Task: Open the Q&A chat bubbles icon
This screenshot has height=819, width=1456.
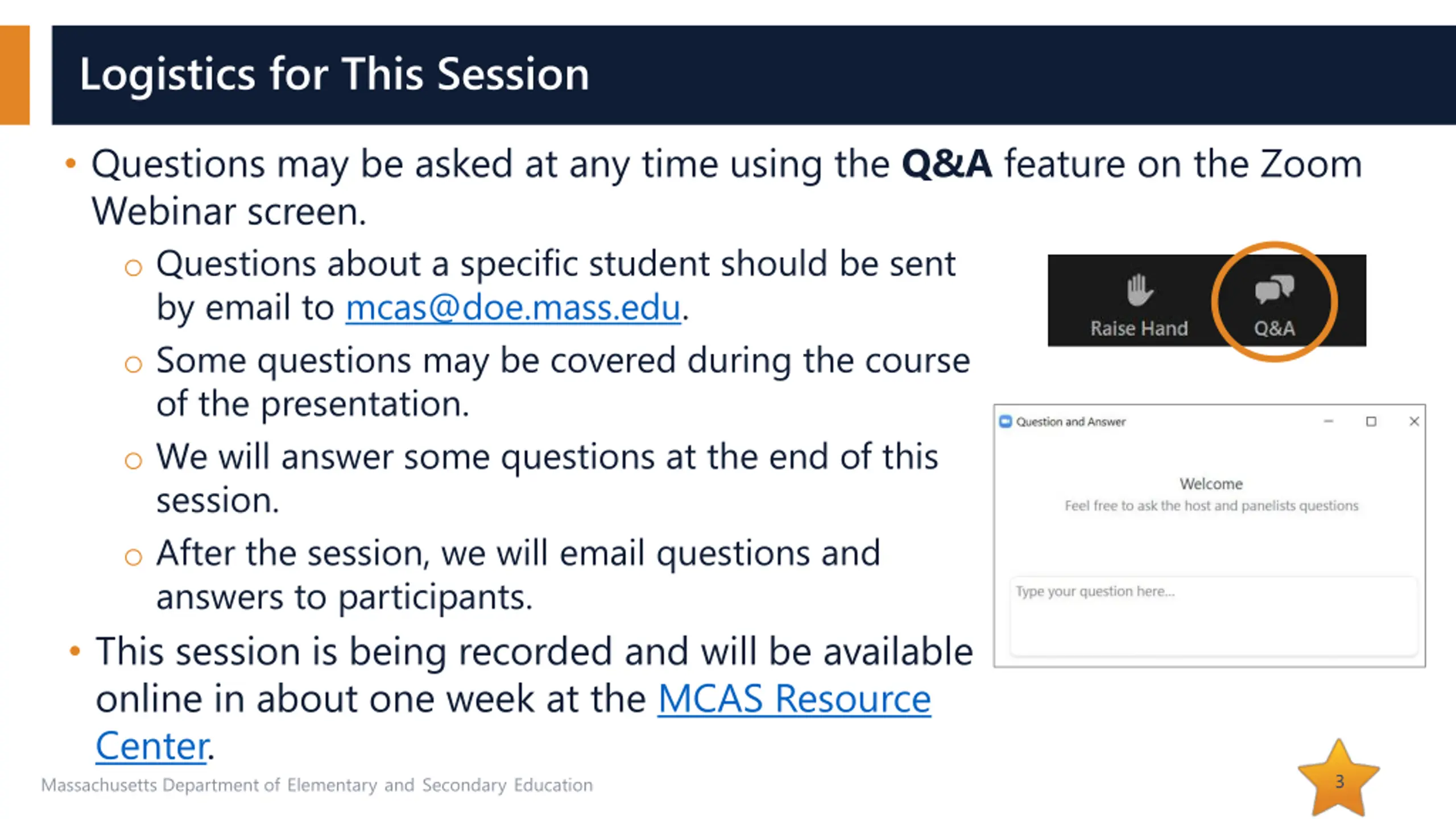Action: pos(1274,289)
